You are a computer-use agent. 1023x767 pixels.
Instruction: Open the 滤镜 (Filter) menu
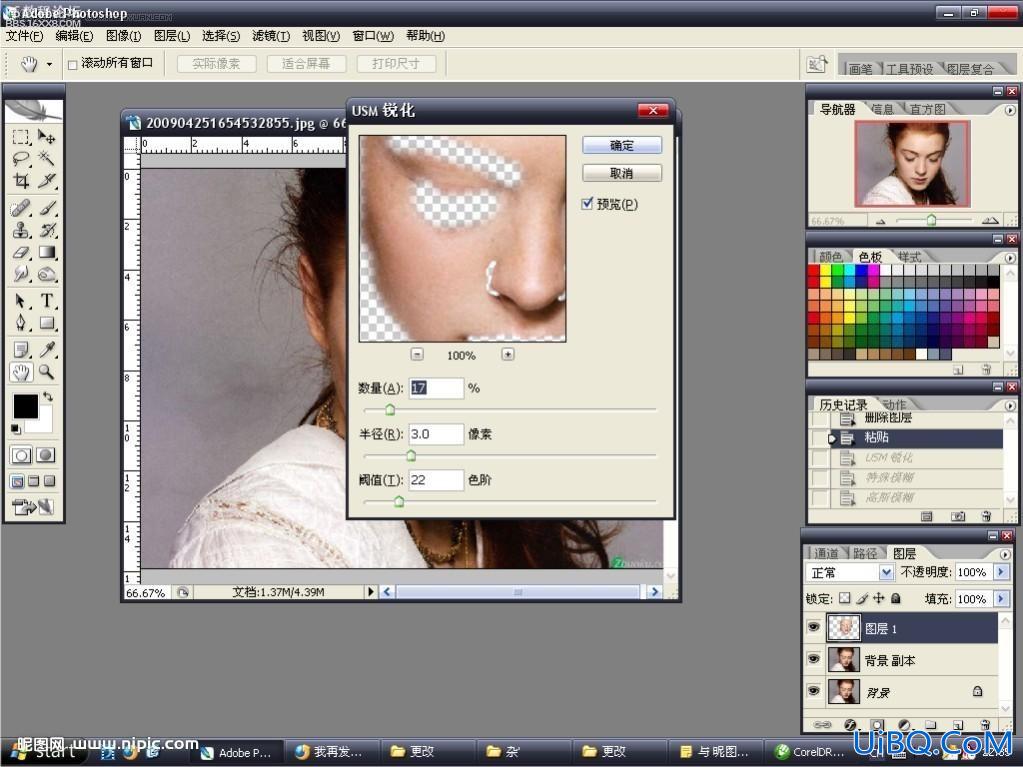270,36
